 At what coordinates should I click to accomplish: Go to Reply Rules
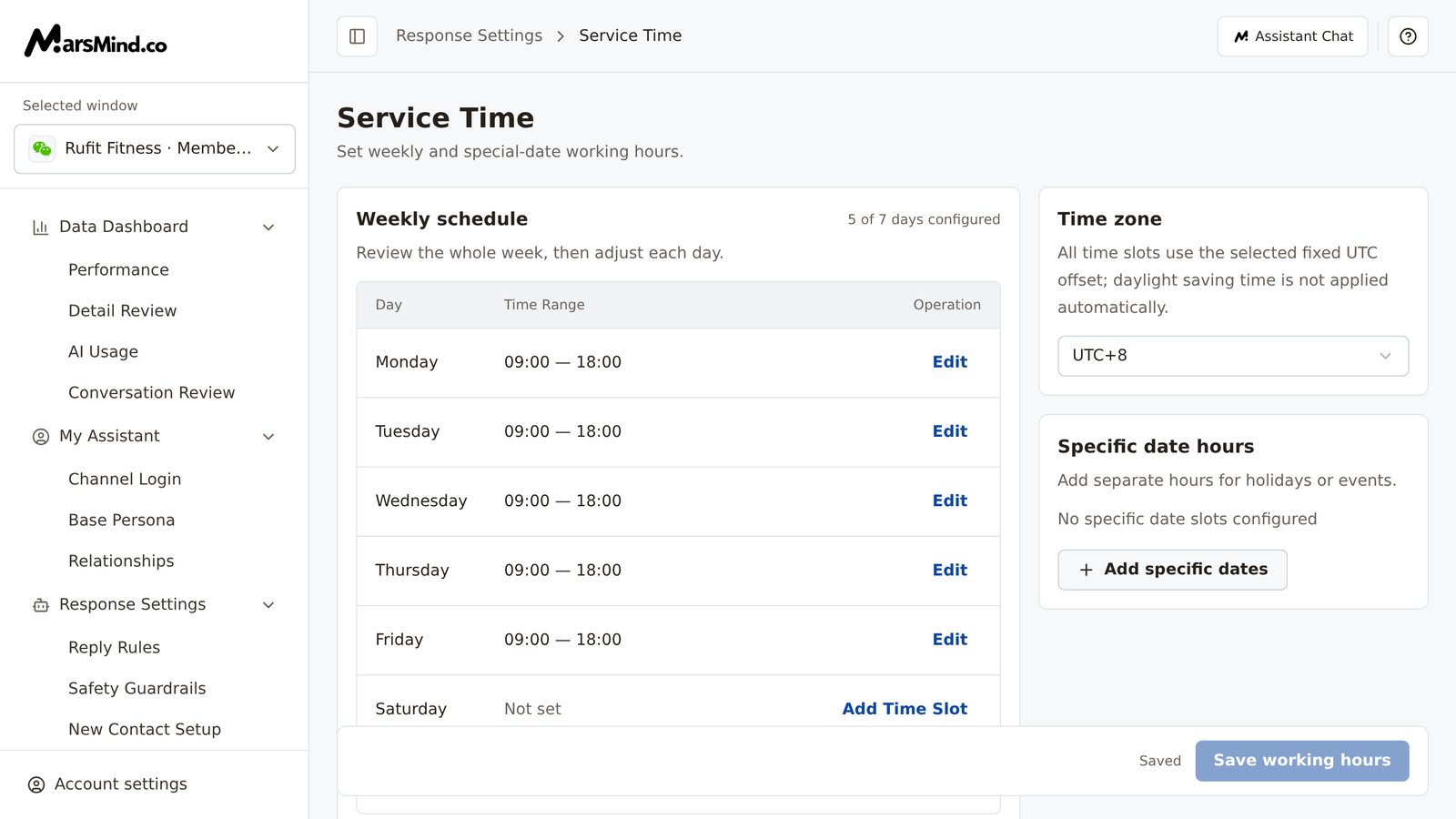click(x=114, y=647)
